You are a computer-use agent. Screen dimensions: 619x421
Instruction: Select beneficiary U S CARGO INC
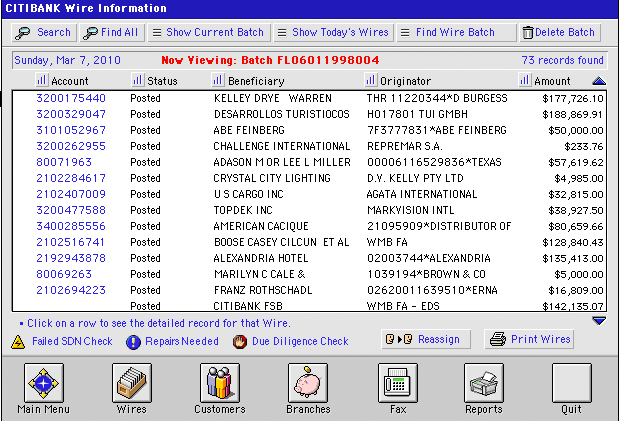tap(249, 194)
